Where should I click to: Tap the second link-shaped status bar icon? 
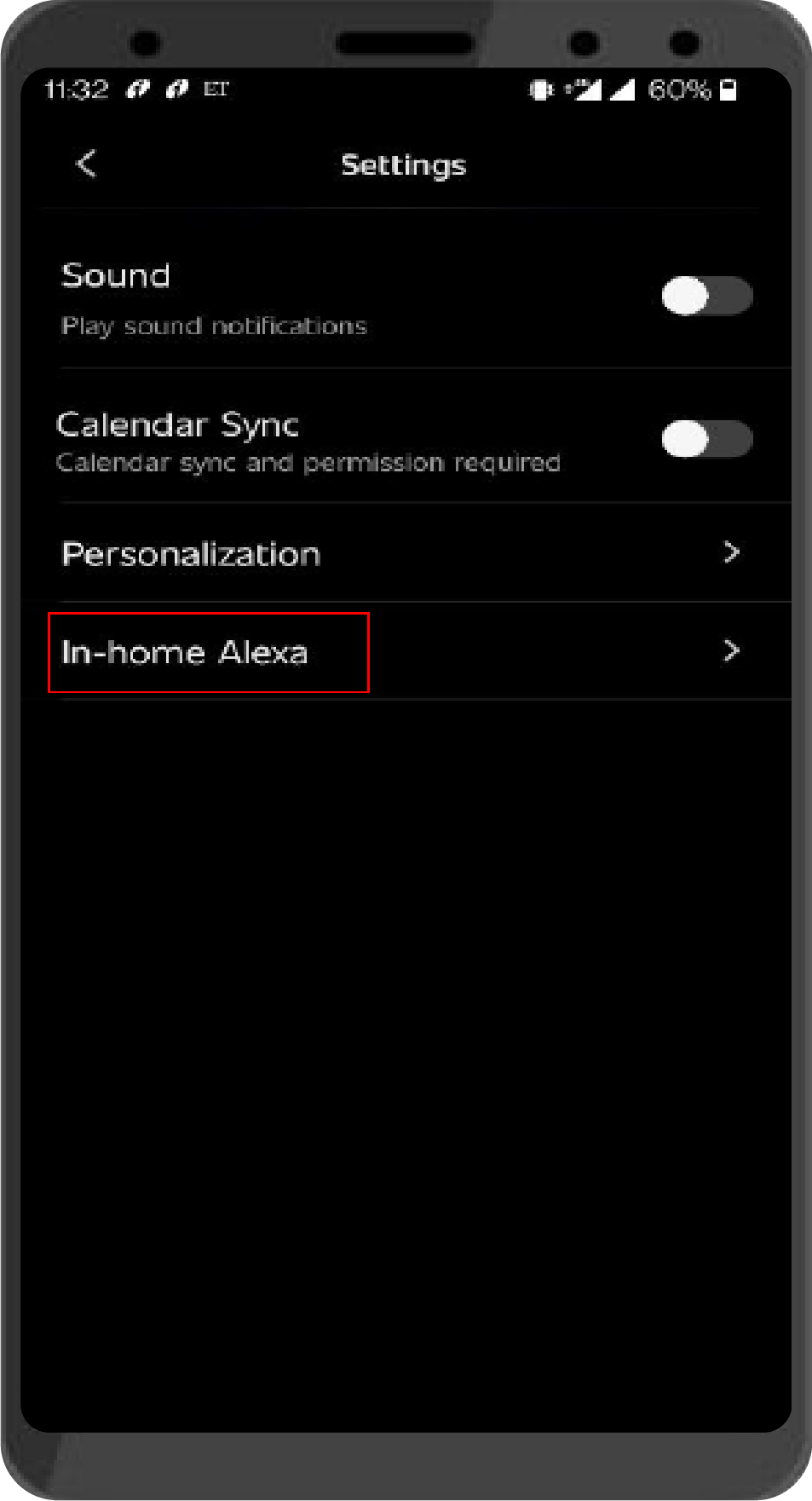(177, 89)
